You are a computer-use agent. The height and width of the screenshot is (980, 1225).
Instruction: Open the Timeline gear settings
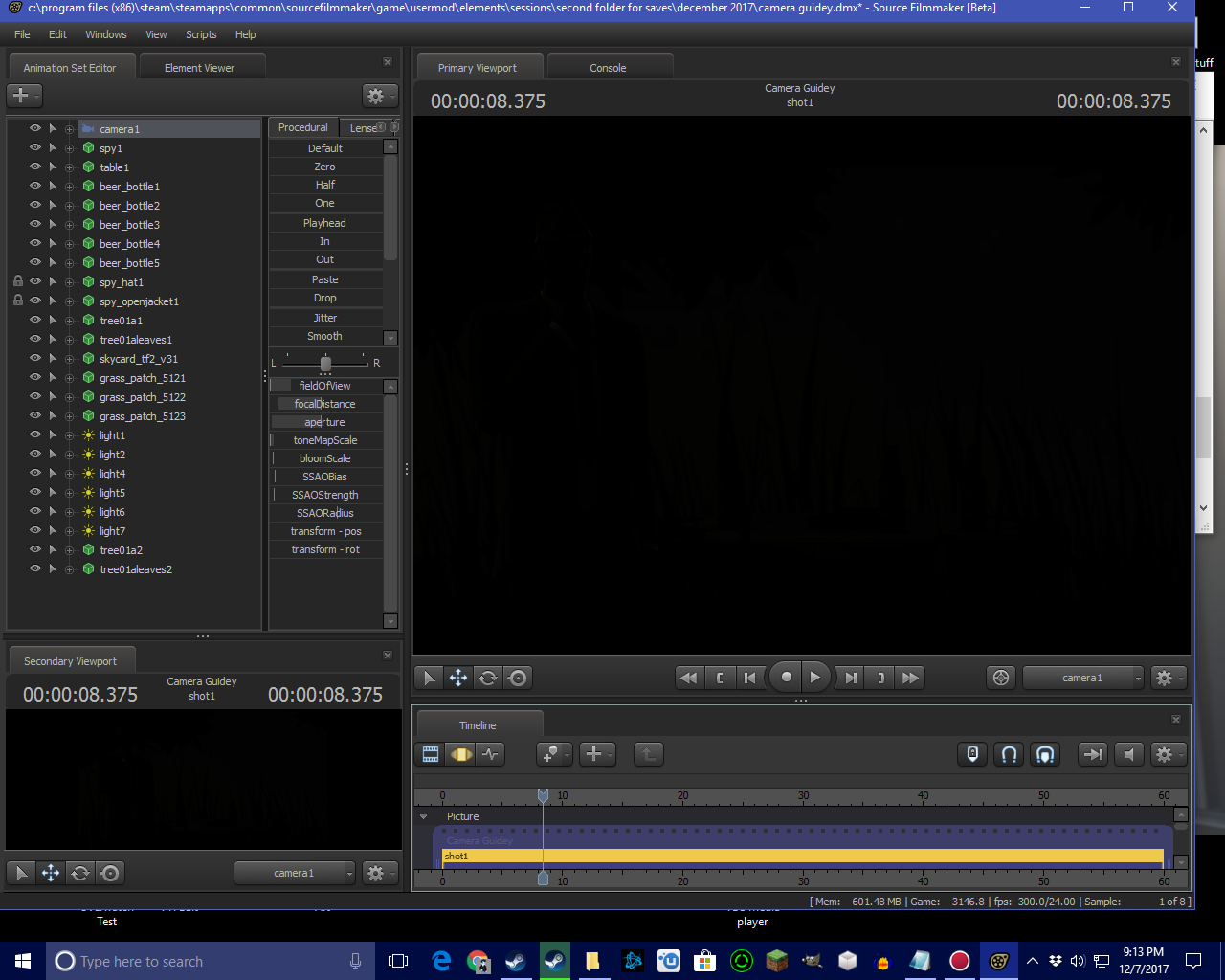pos(1168,754)
